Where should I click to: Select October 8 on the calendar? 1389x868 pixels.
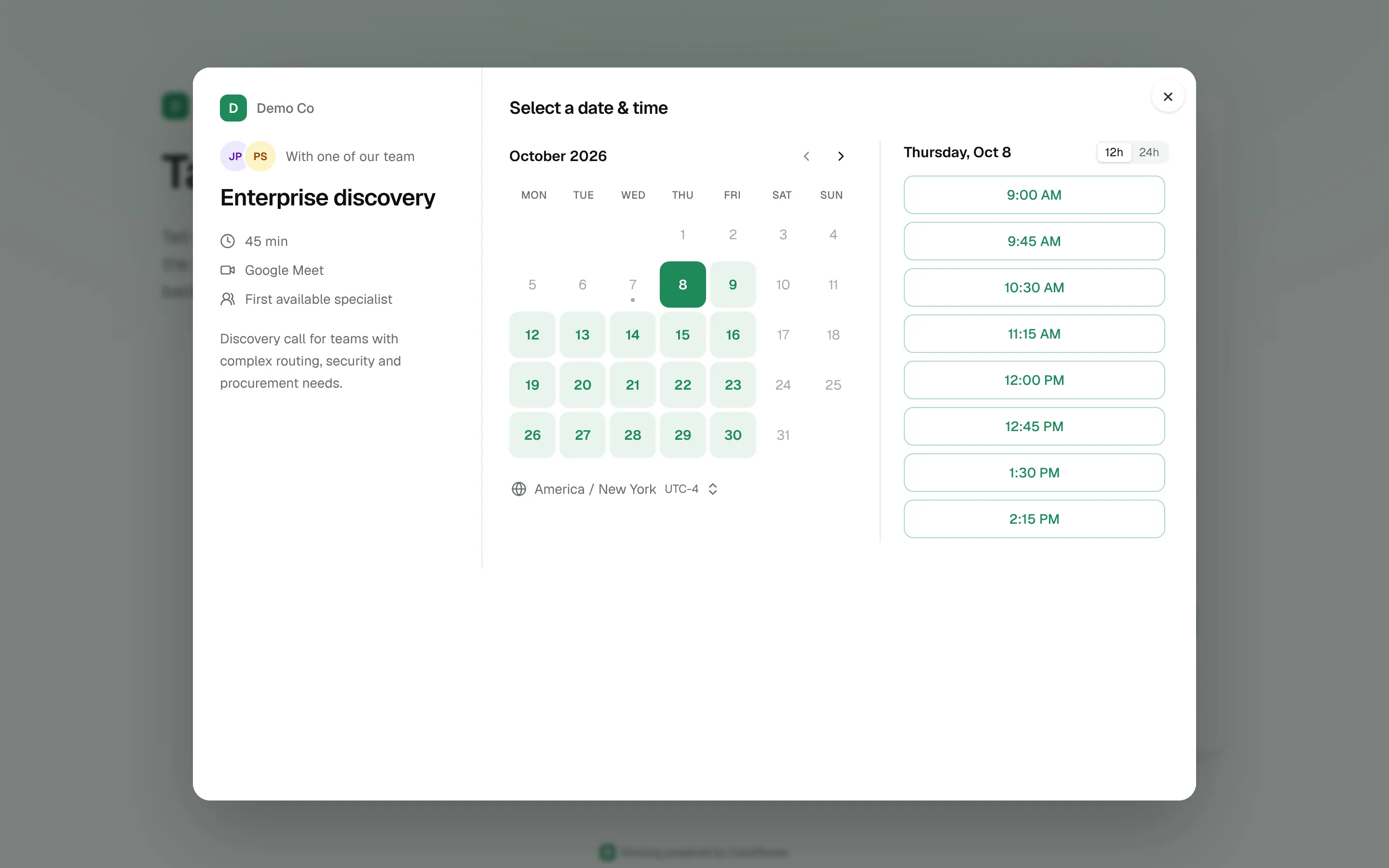pyautogui.click(x=682, y=285)
